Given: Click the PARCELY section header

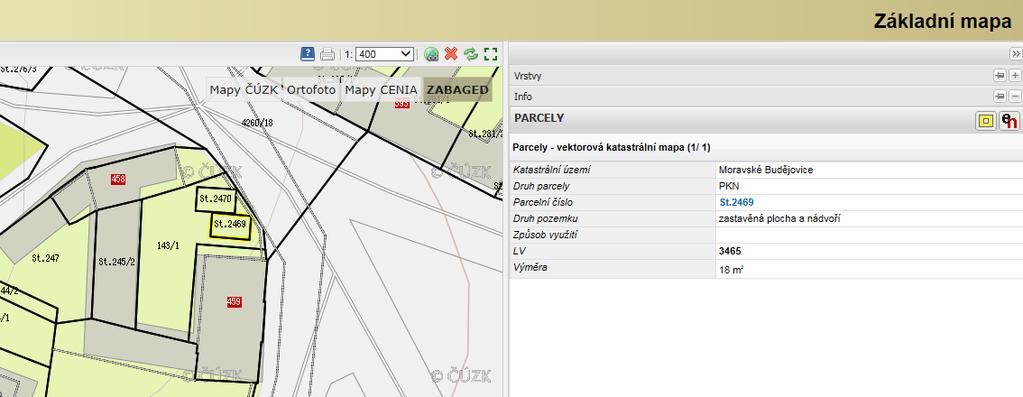Looking at the screenshot, I should pos(765,119).
